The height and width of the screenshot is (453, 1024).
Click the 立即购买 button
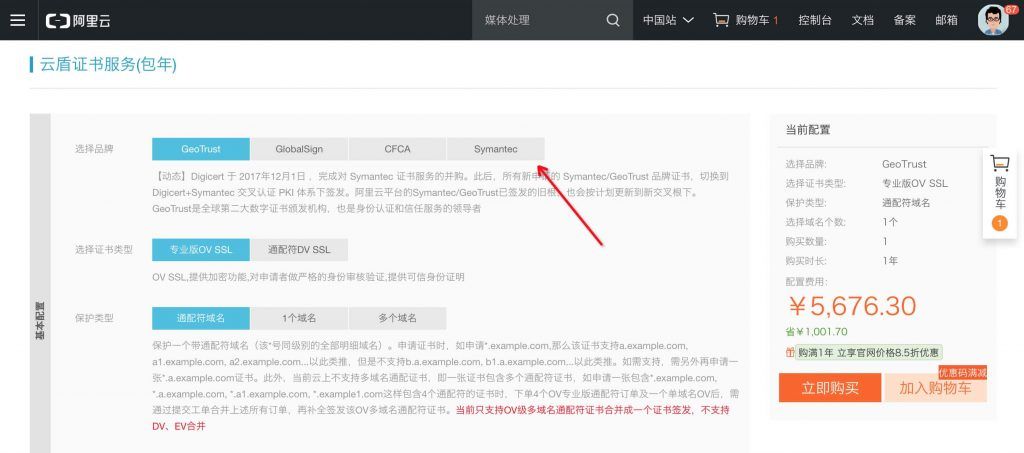[x=830, y=388]
